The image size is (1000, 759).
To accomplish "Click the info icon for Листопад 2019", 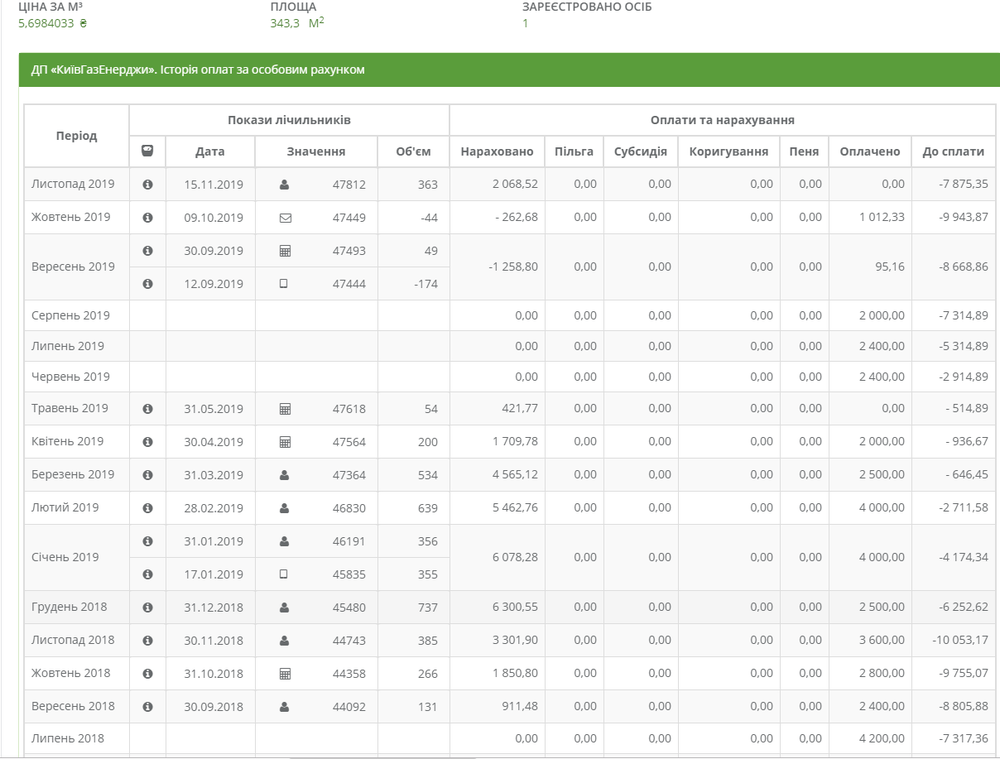I will coord(148,185).
